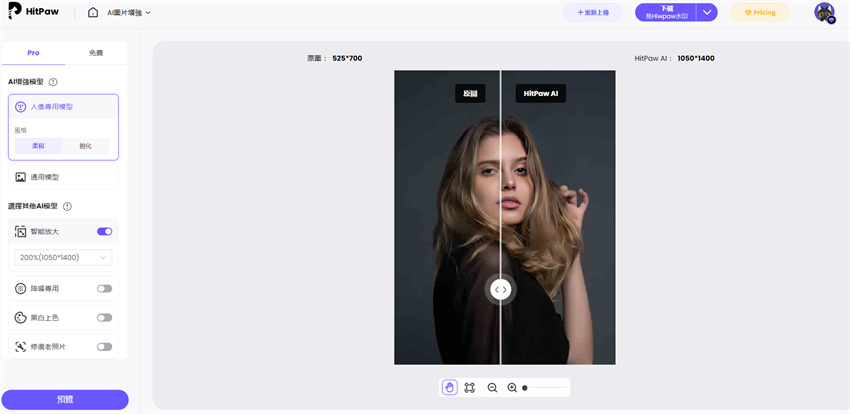
Task: Select the 銳化 style option
Action: pos(85,146)
